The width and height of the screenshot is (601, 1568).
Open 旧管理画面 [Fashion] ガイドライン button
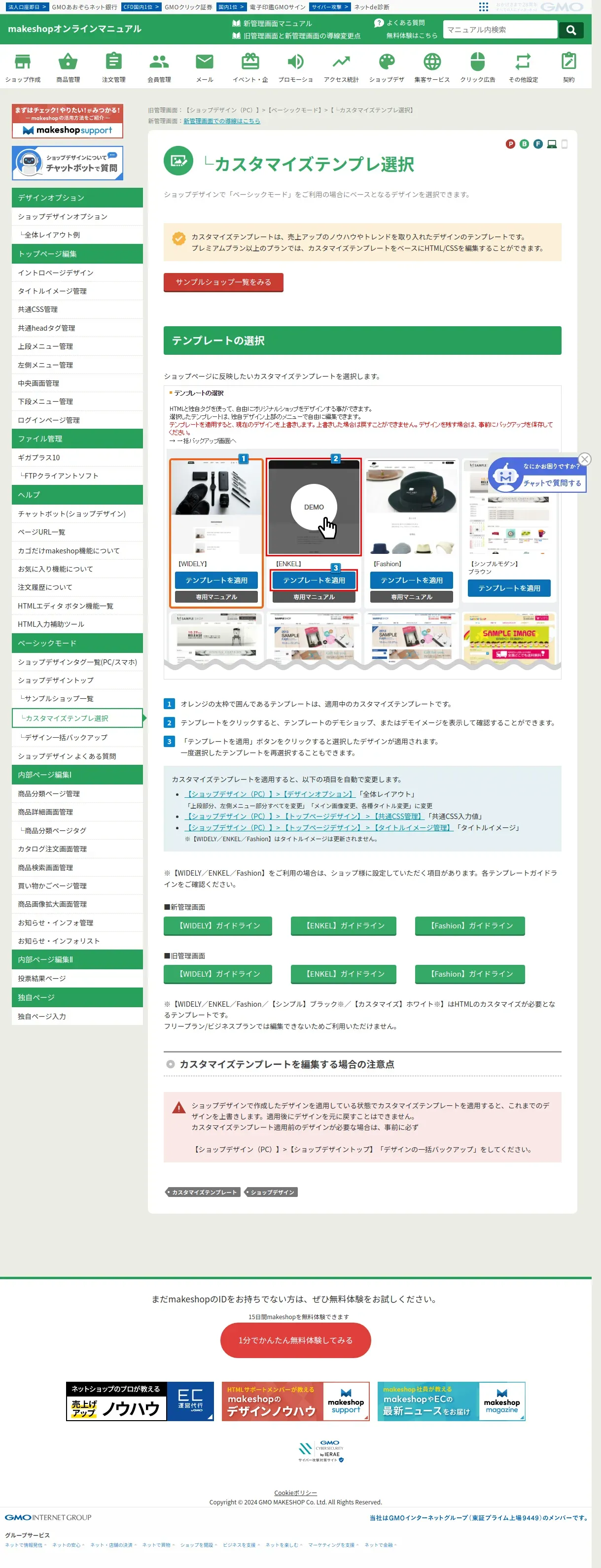(470, 974)
